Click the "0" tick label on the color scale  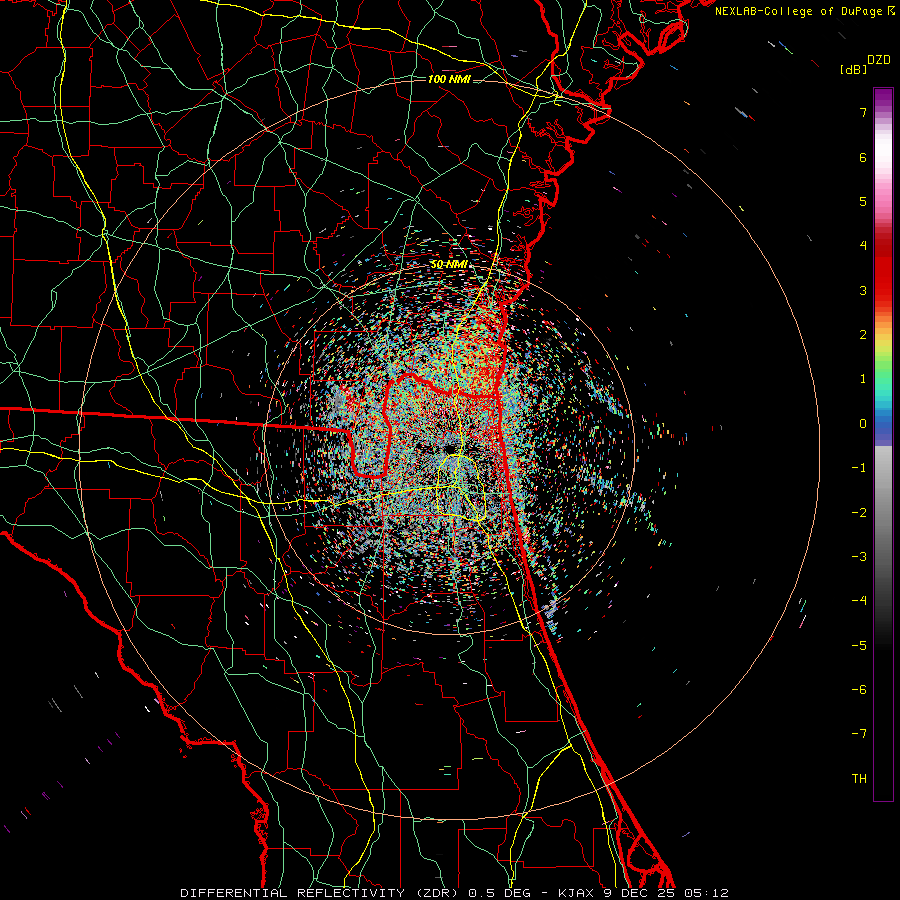[863, 424]
